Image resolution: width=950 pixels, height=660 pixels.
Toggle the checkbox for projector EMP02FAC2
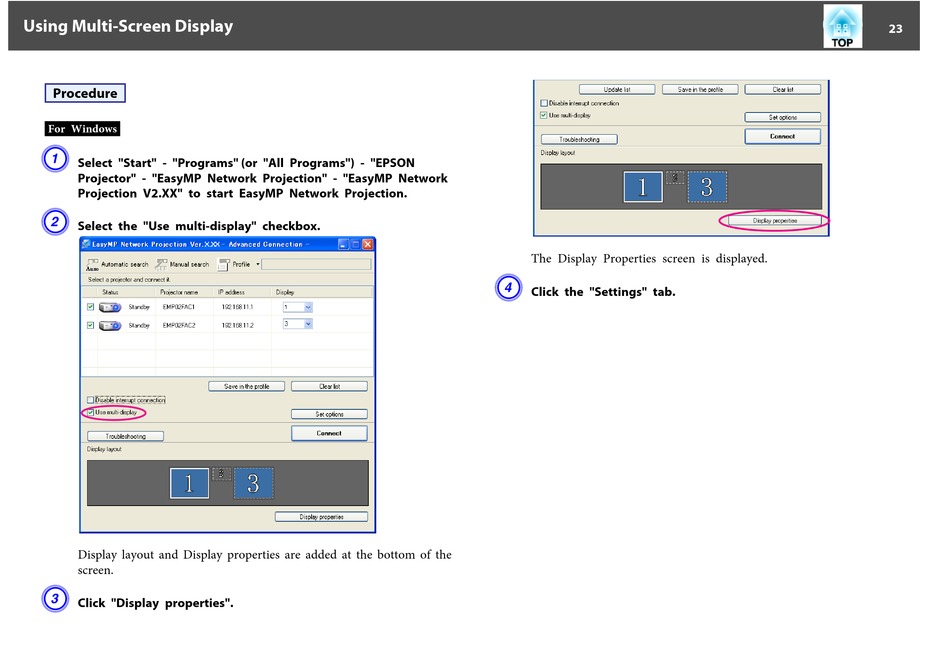click(90, 325)
